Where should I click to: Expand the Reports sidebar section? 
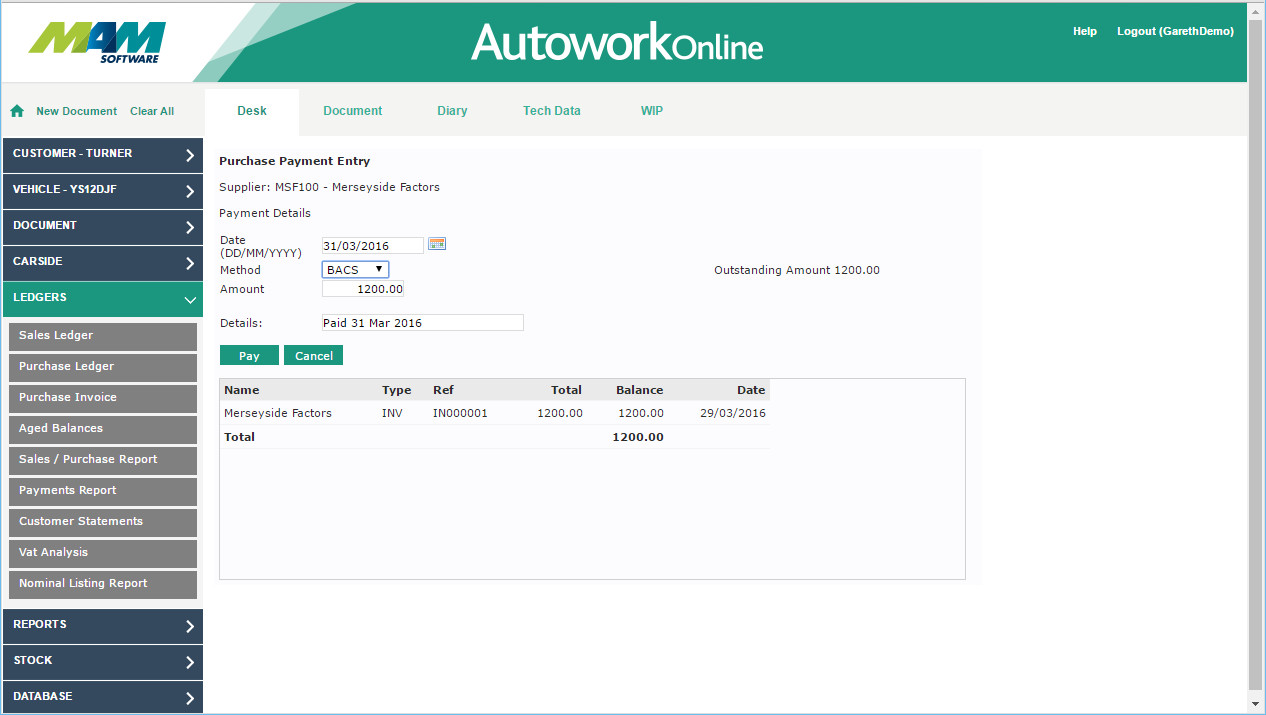point(102,625)
